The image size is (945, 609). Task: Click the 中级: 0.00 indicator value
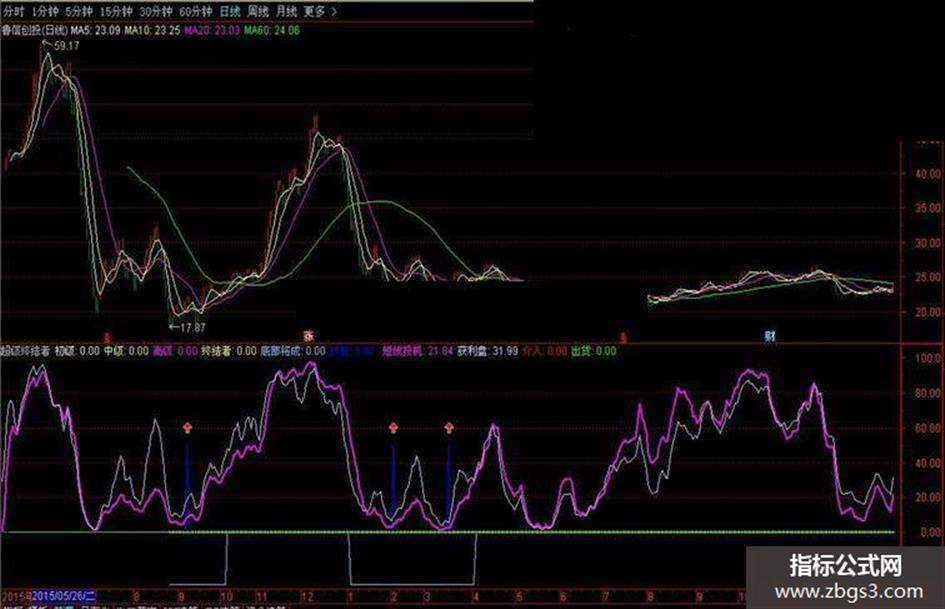click(126, 350)
